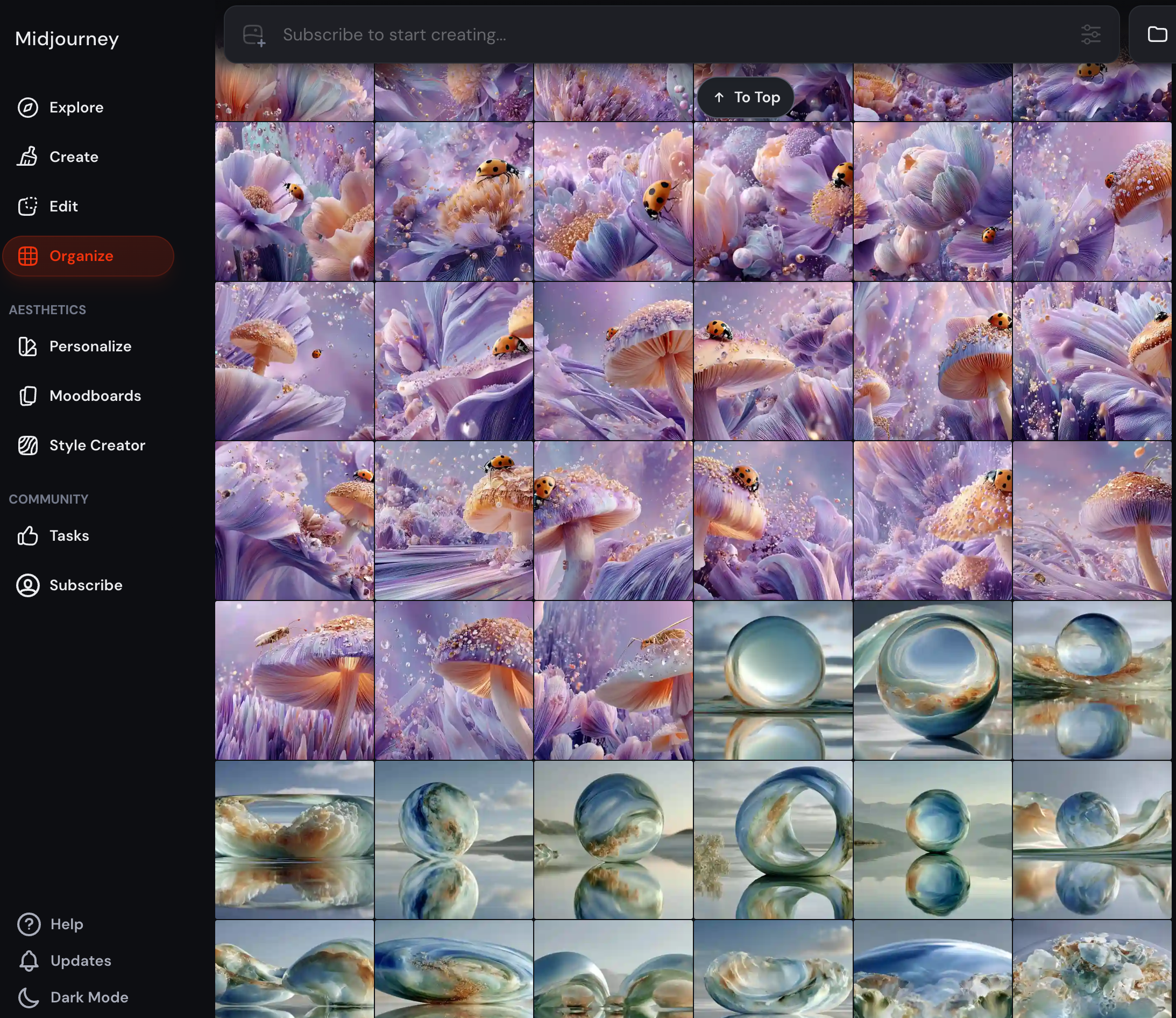Screen dimensions: 1176x1018
Task: Click the To Top button
Action: (x=746, y=98)
